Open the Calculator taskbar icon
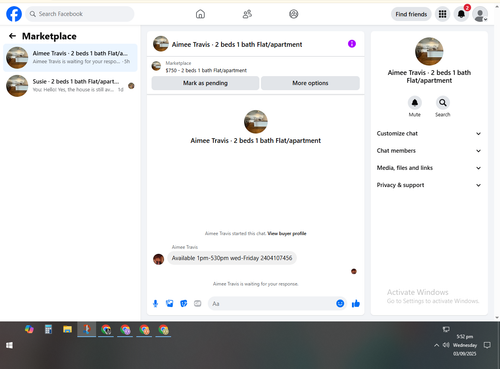This screenshot has height=369, width=500. [x=48, y=329]
